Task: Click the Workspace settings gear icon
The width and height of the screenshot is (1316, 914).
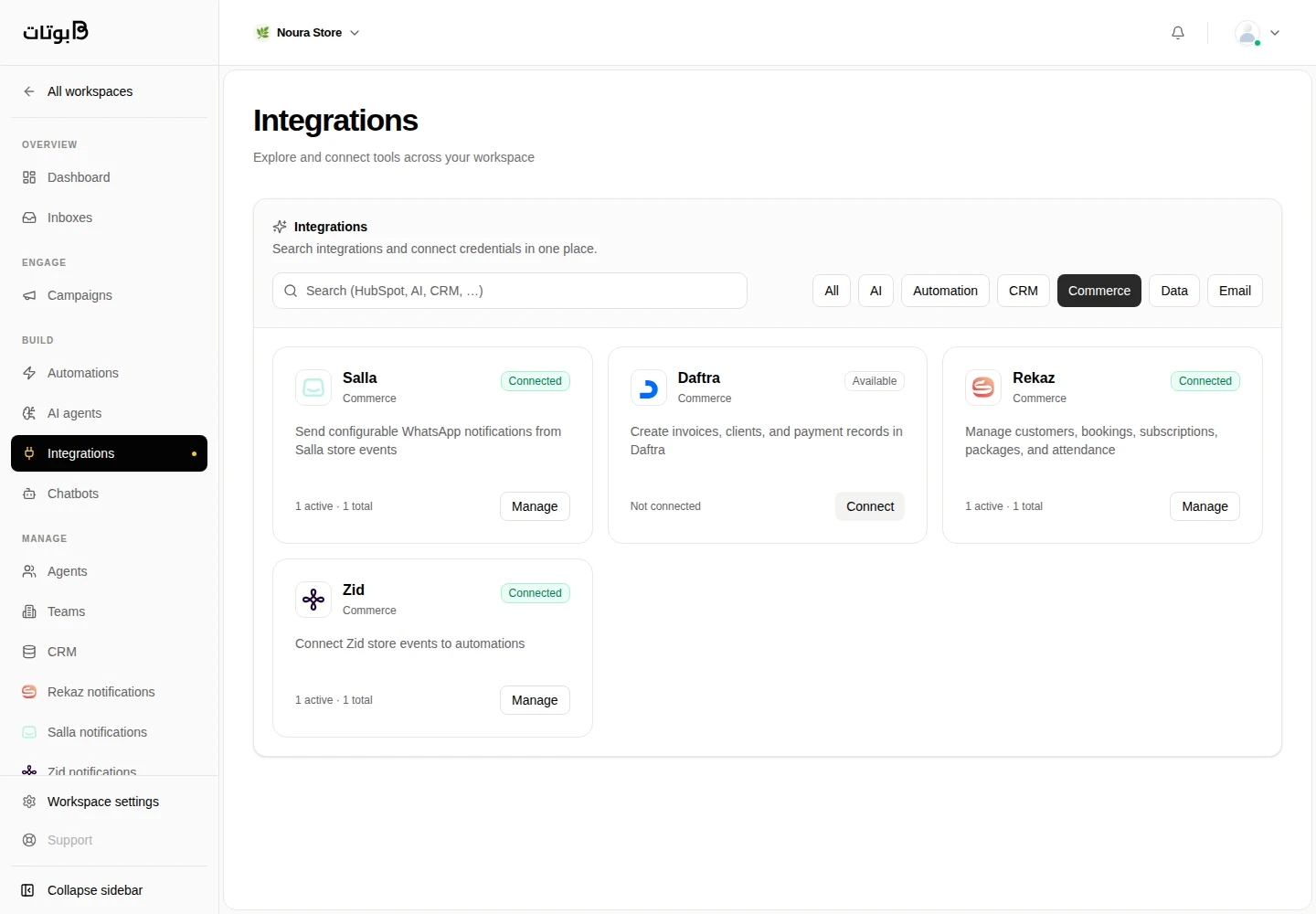Action: pos(29,802)
